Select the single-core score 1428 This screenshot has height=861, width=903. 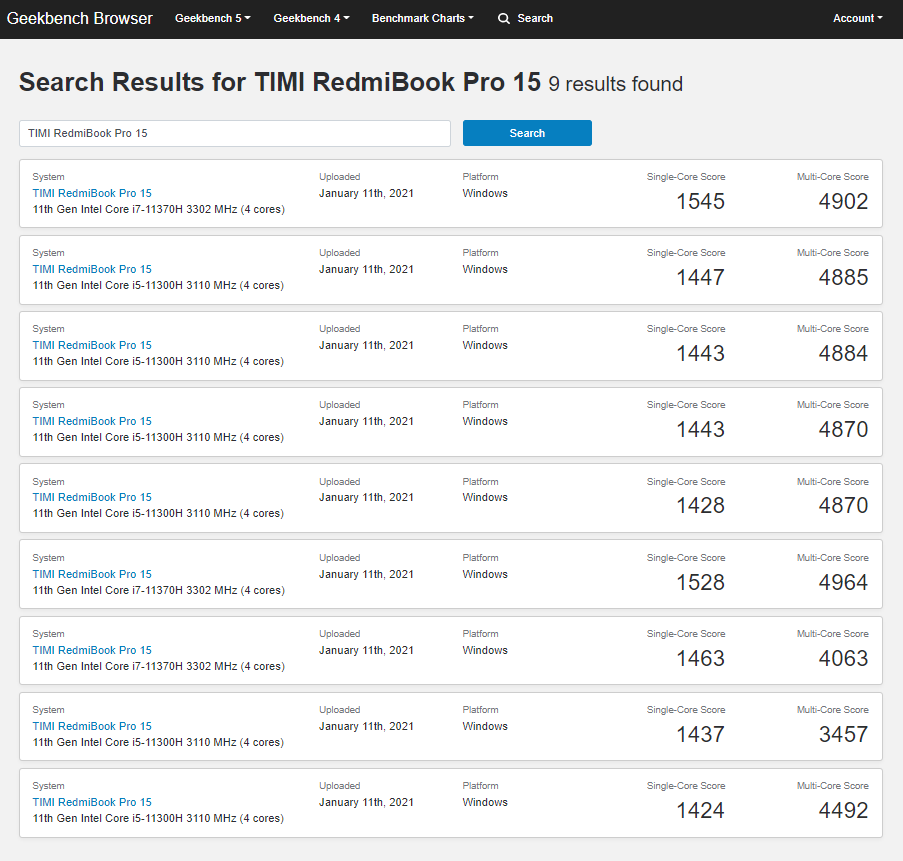(x=700, y=506)
